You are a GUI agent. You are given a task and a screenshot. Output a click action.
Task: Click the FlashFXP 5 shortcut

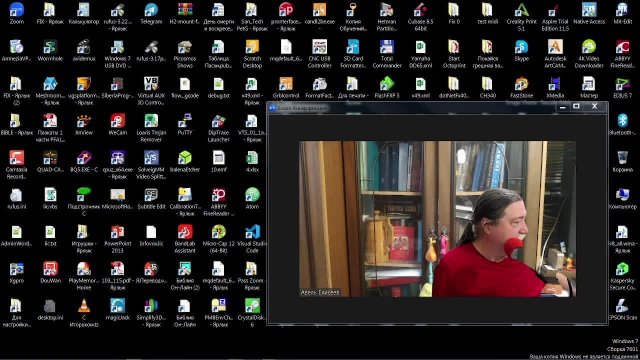(x=387, y=87)
